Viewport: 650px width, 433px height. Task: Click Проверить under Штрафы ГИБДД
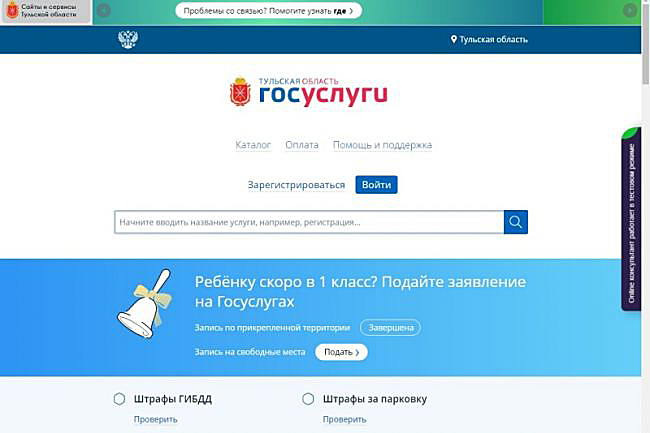155,419
